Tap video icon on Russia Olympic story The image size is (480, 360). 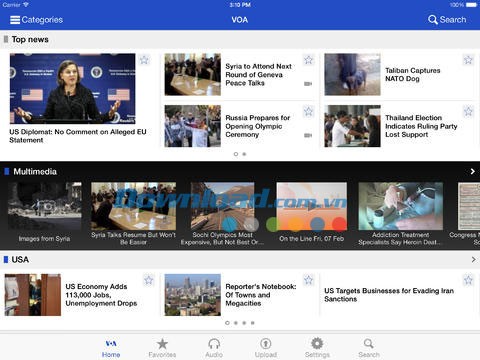[308, 135]
